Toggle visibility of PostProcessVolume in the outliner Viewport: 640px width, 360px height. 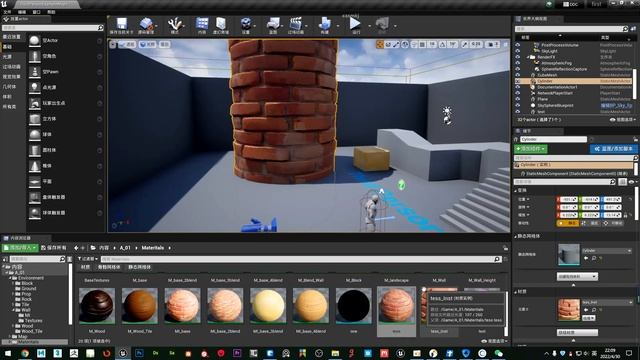(x=518, y=45)
